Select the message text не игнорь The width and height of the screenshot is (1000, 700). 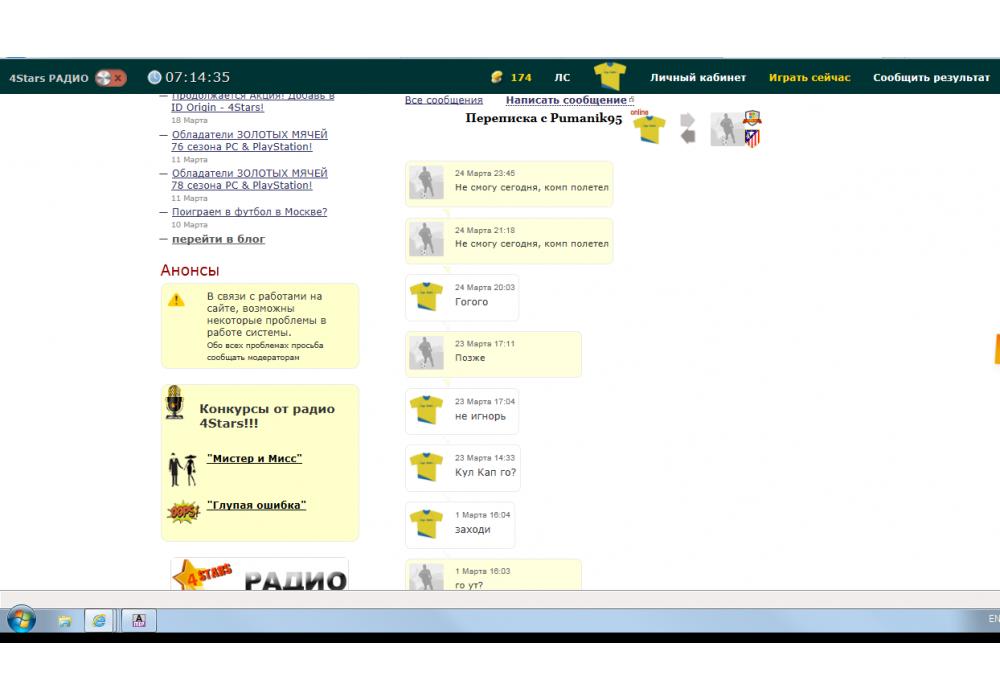click(480, 416)
